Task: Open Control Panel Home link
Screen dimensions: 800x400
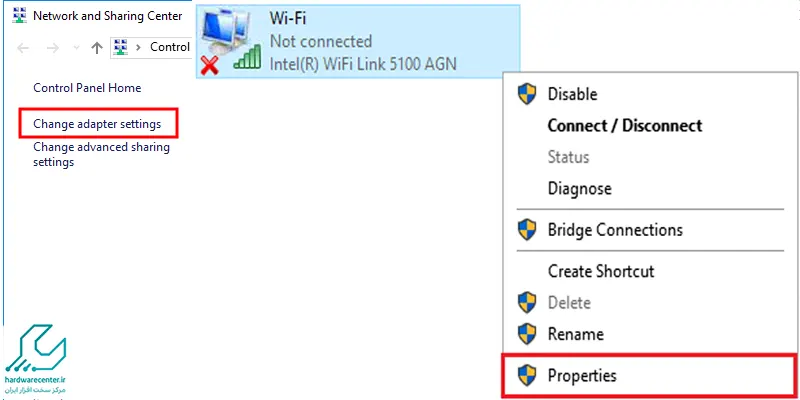Action: point(87,88)
